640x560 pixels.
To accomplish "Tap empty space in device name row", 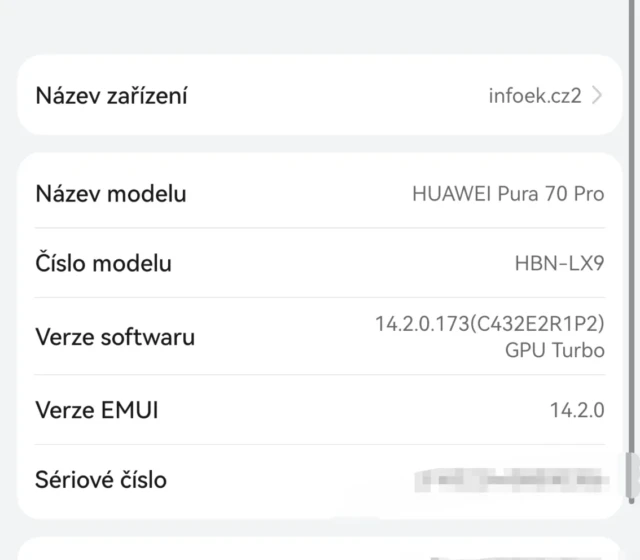I will (330, 96).
